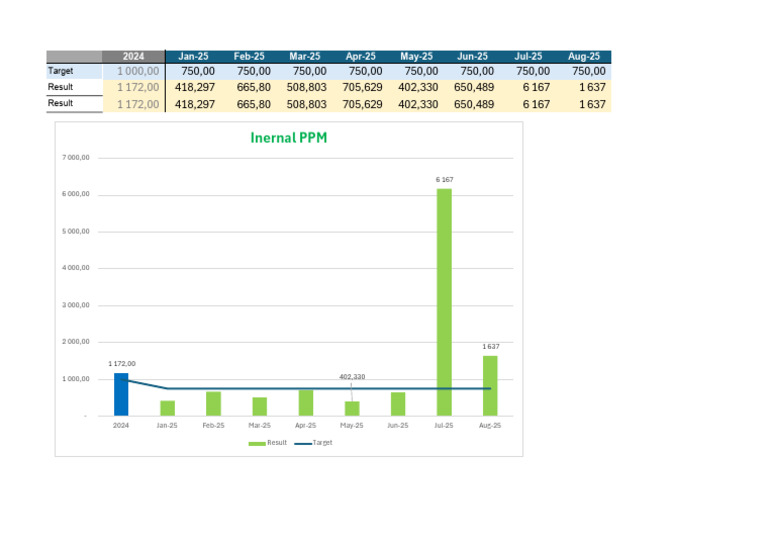Click the Aug-25 label on chart x-axis
Viewport: 768px width, 543px height.
(490, 425)
